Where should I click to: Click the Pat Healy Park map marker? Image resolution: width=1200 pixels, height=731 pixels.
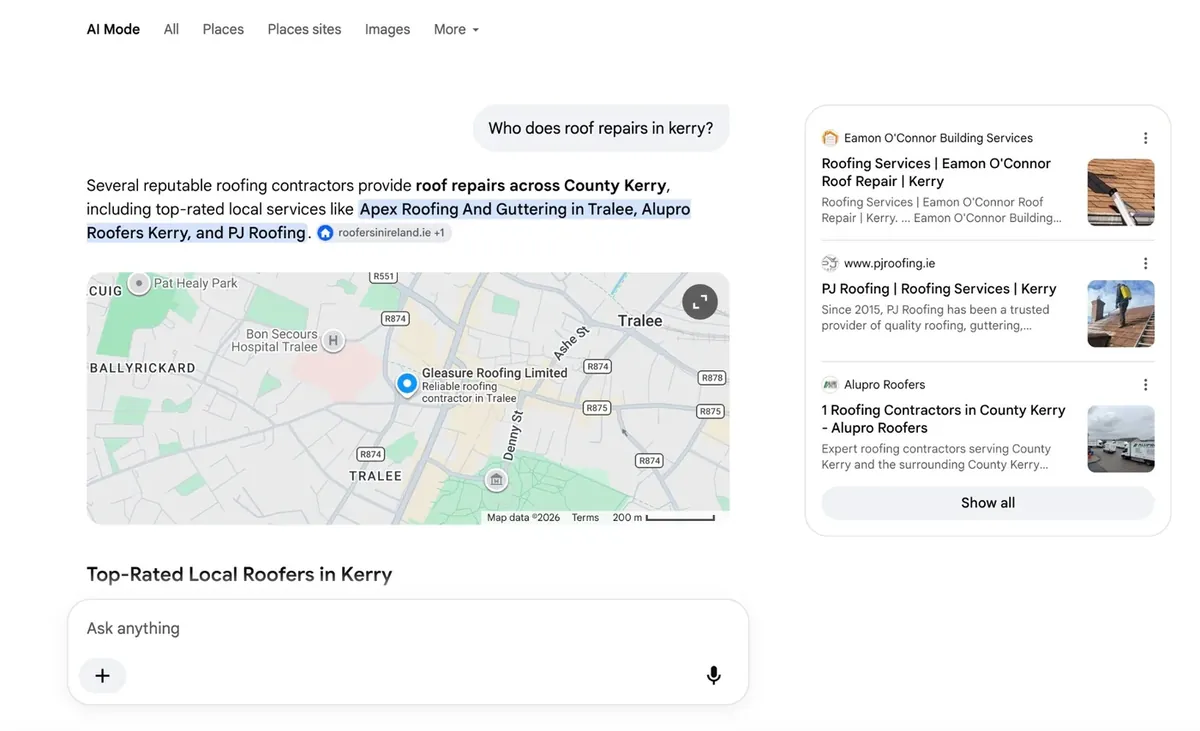[x=139, y=284]
